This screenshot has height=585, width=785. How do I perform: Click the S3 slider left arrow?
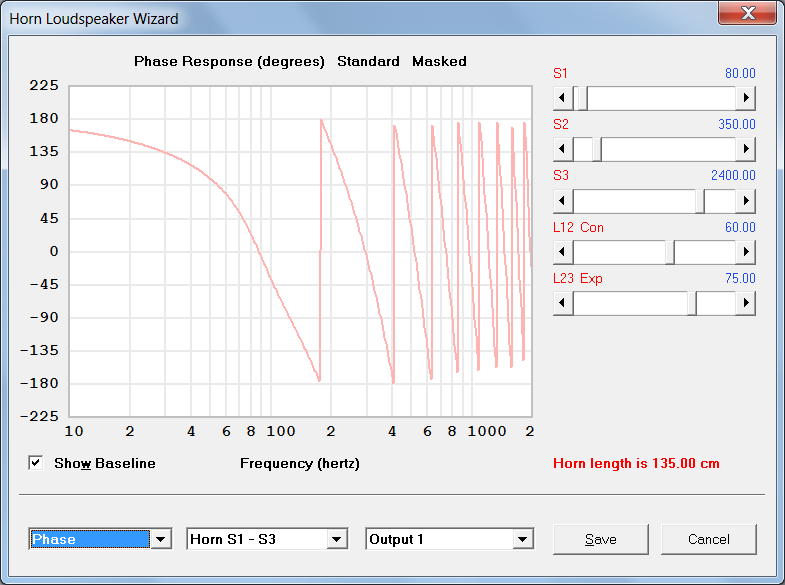pyautogui.click(x=563, y=201)
